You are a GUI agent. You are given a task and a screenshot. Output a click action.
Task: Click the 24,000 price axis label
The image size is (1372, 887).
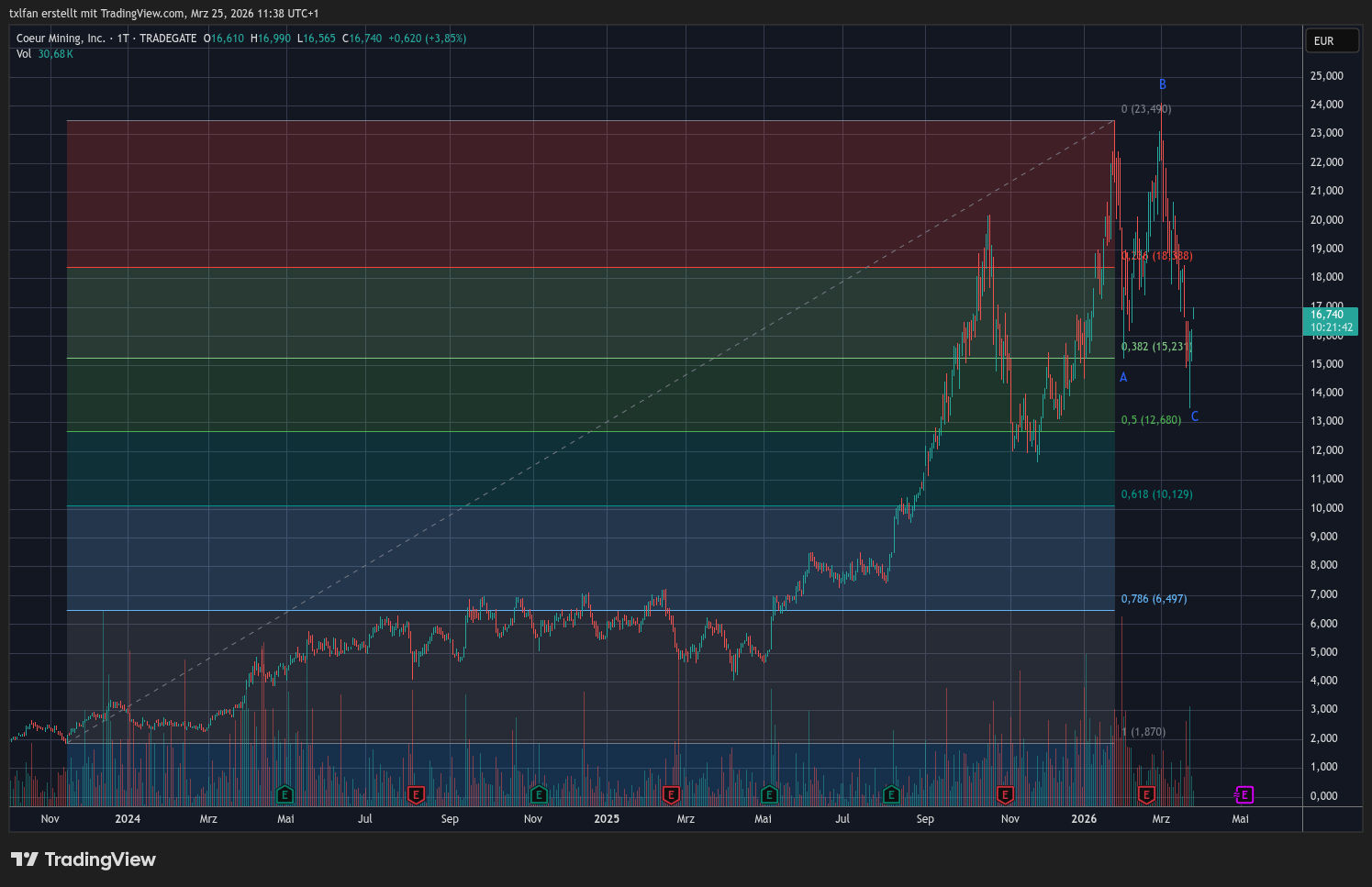pyautogui.click(x=1327, y=105)
